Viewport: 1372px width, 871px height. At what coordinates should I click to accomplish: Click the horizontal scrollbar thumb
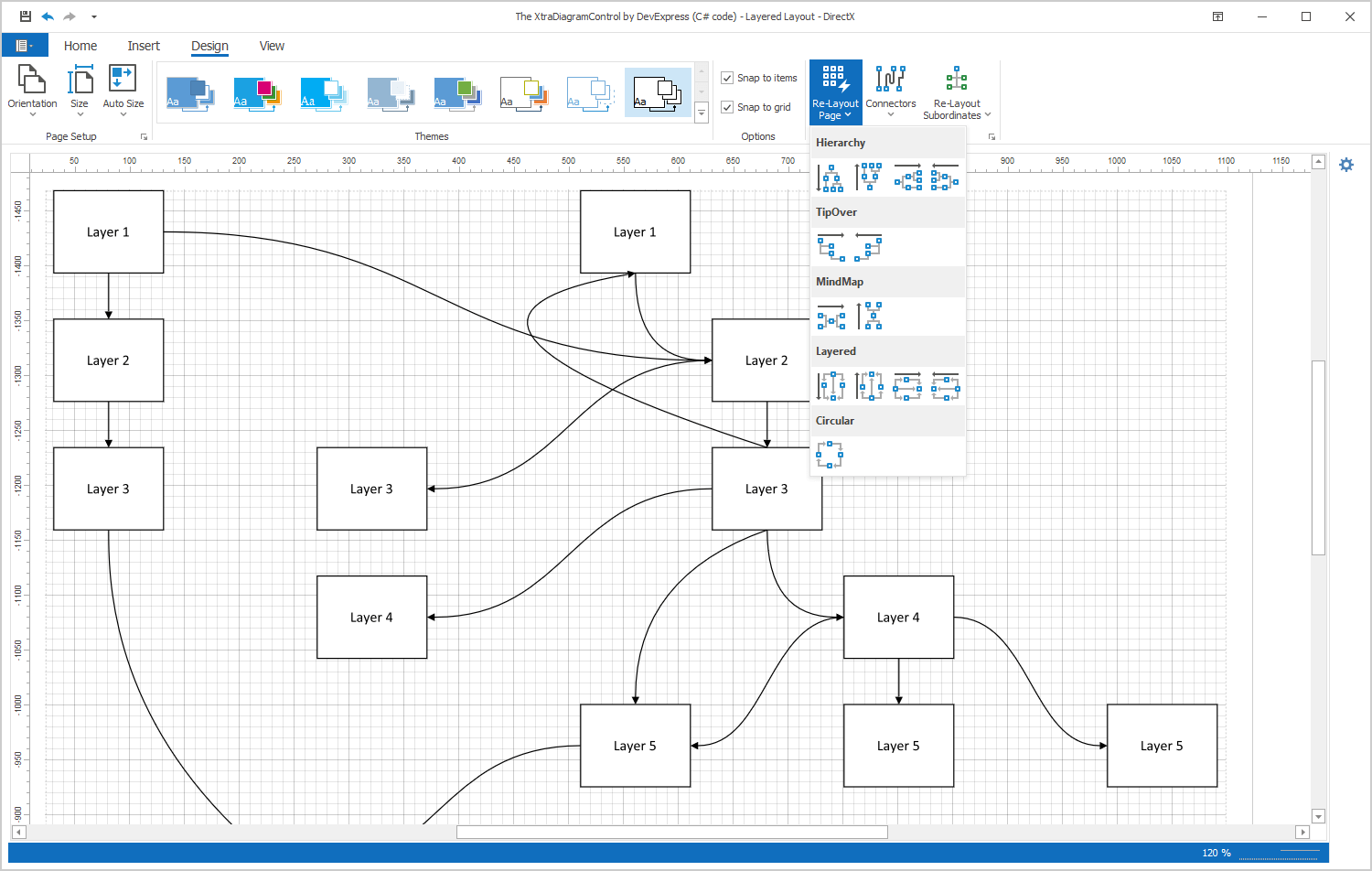pos(671,832)
